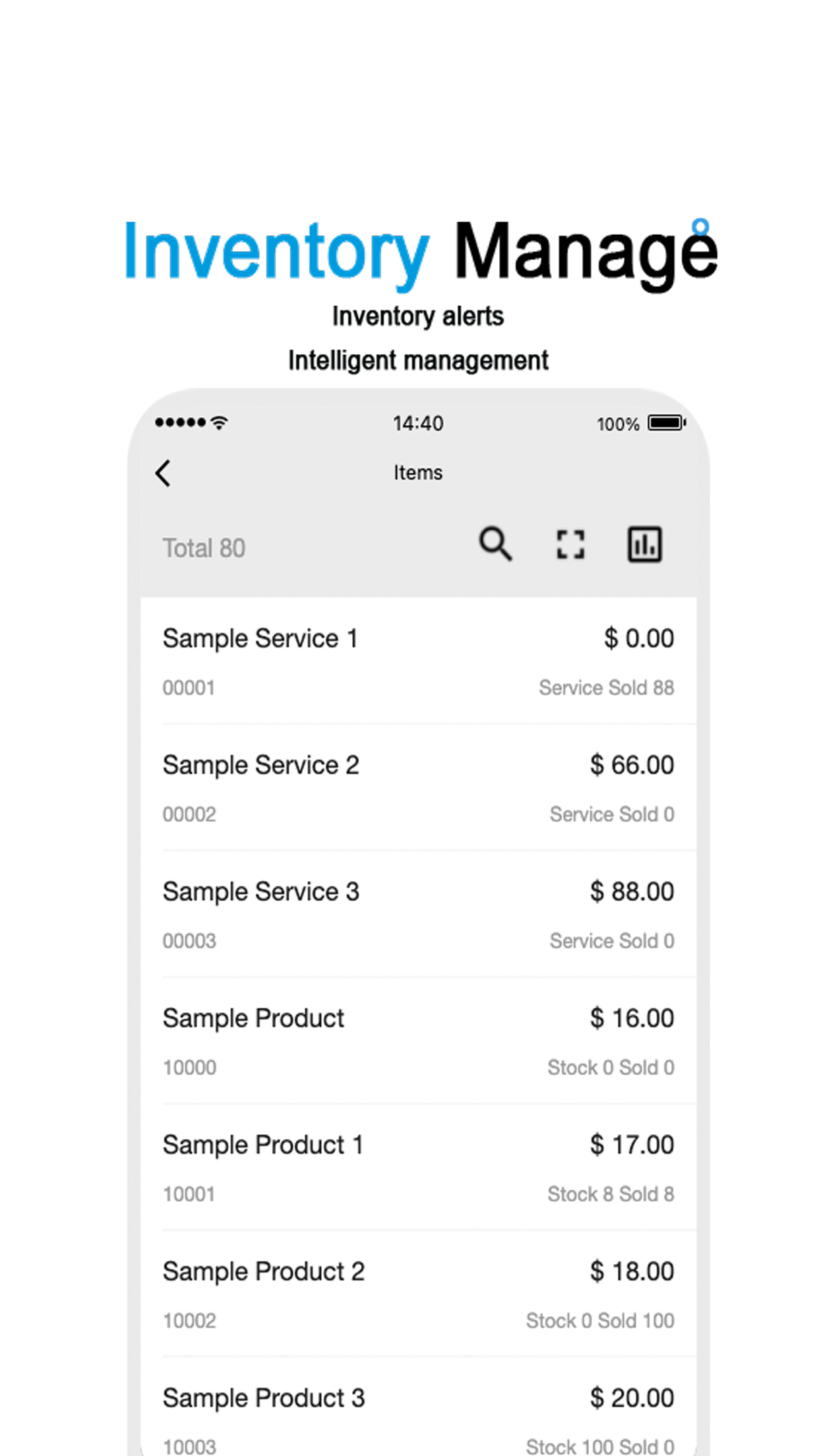
Task: Tap item code 00001
Action: (x=189, y=688)
